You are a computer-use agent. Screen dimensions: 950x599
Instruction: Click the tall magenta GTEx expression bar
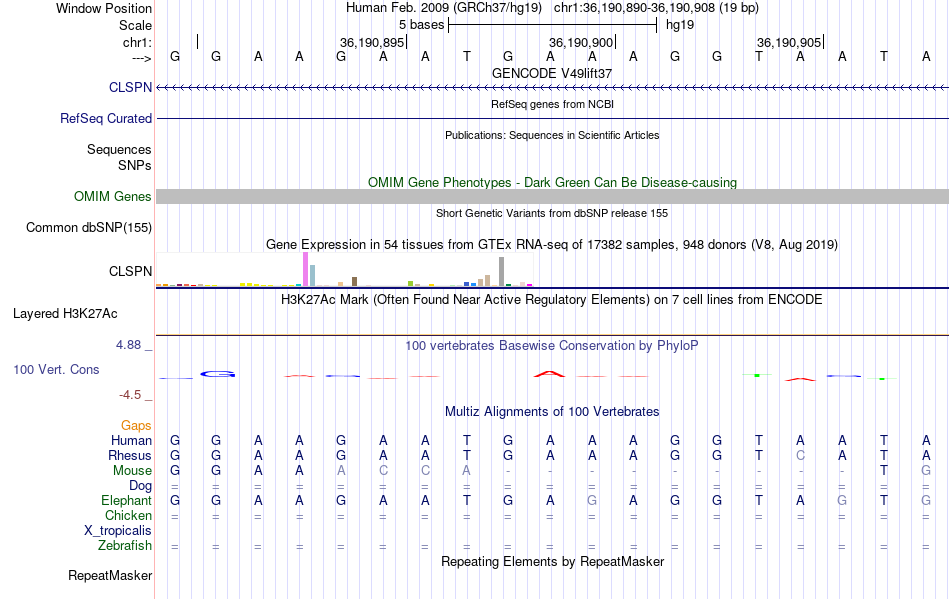coord(305,269)
